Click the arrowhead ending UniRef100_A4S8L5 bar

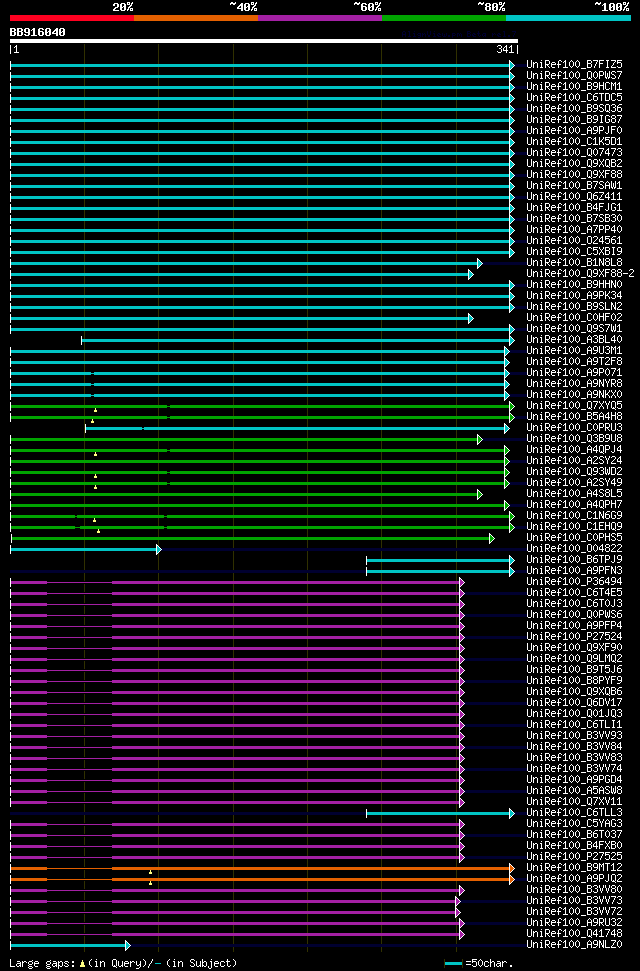480,494
